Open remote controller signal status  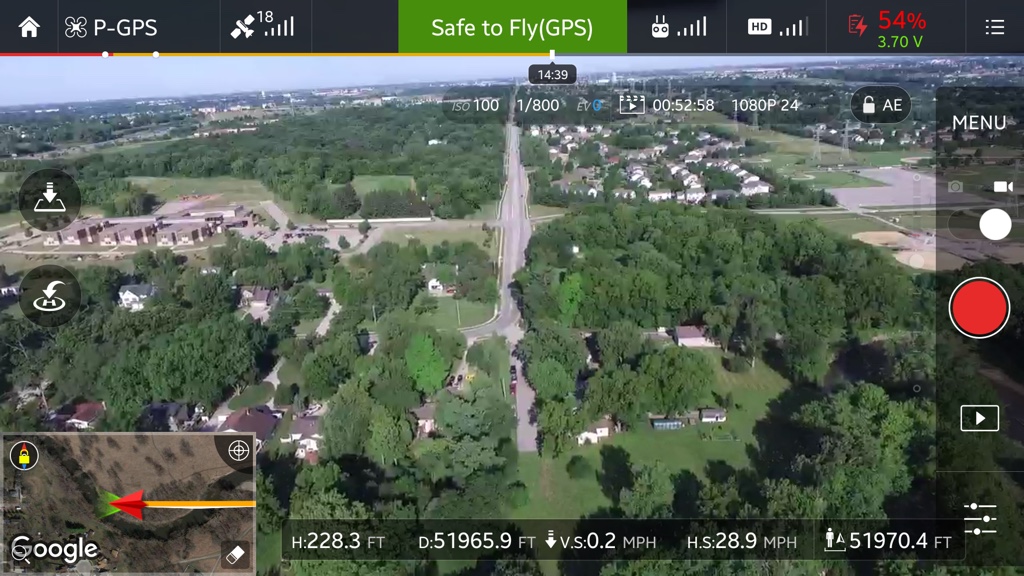point(679,27)
